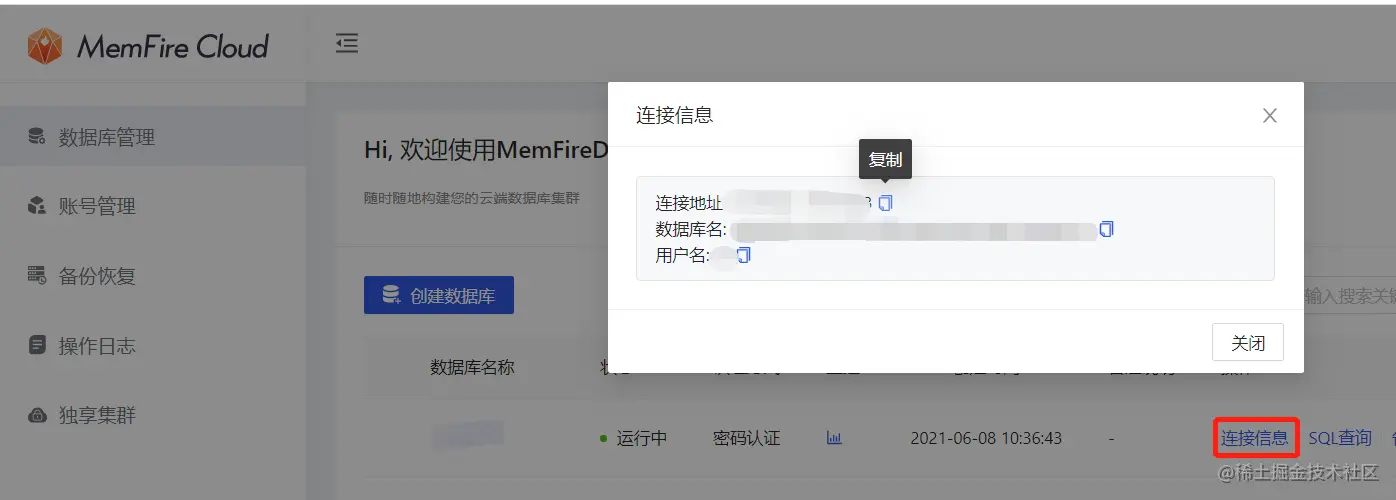Copy the 用户名 value
Viewport: 1396px width, 500px height.
[744, 255]
